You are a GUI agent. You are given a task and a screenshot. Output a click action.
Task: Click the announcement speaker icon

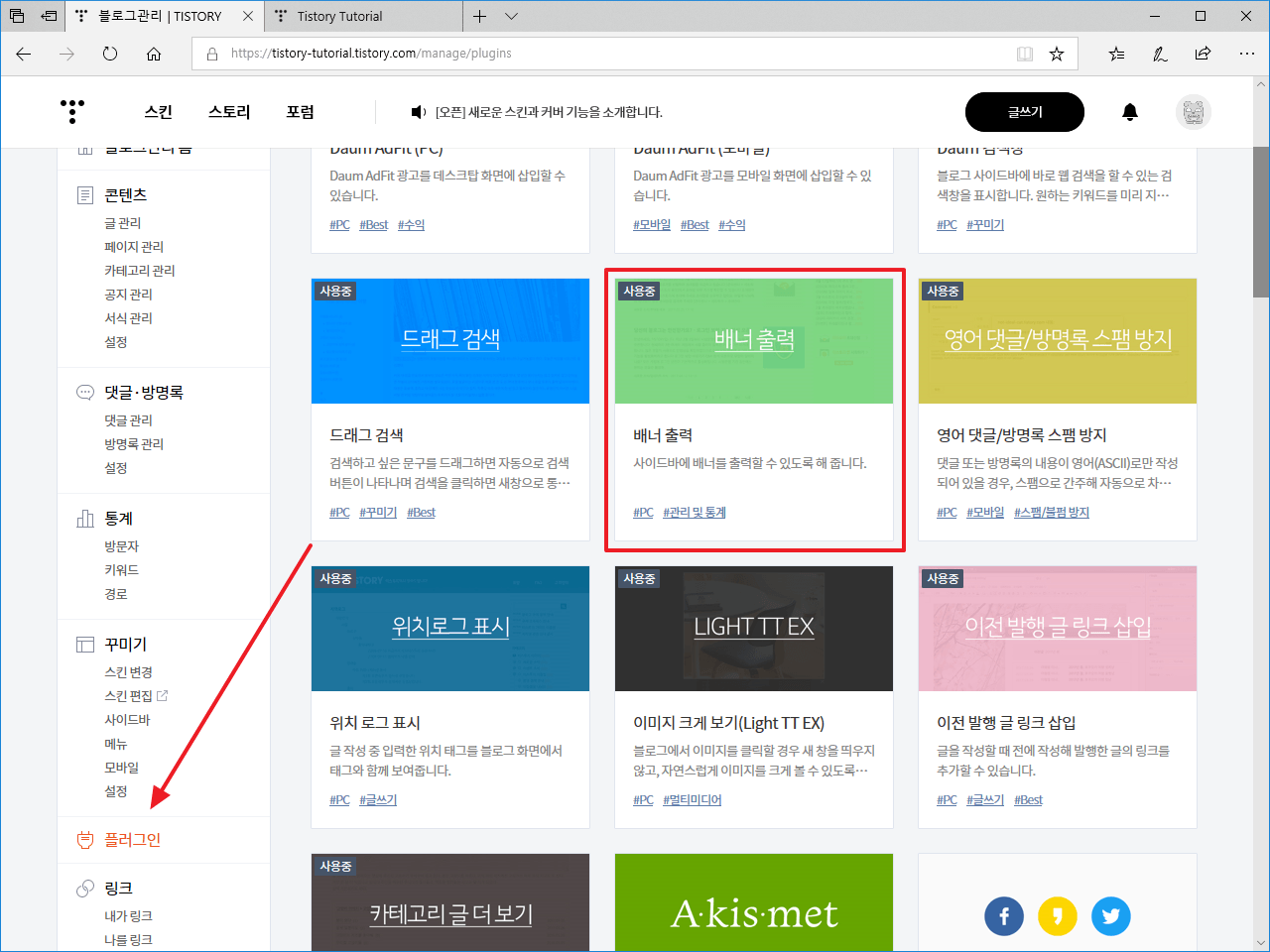click(419, 112)
